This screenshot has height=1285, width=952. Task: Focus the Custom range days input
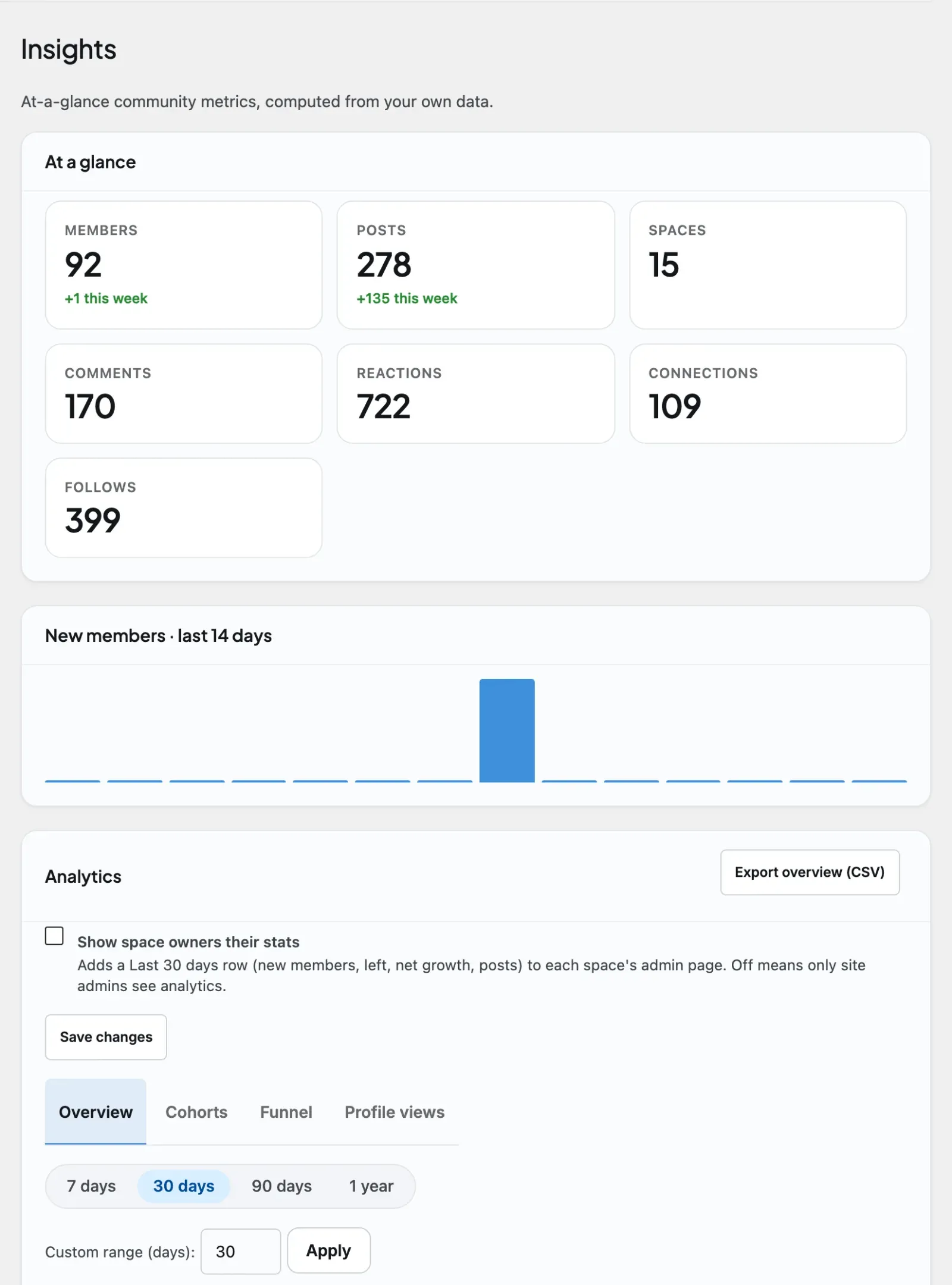click(240, 1252)
